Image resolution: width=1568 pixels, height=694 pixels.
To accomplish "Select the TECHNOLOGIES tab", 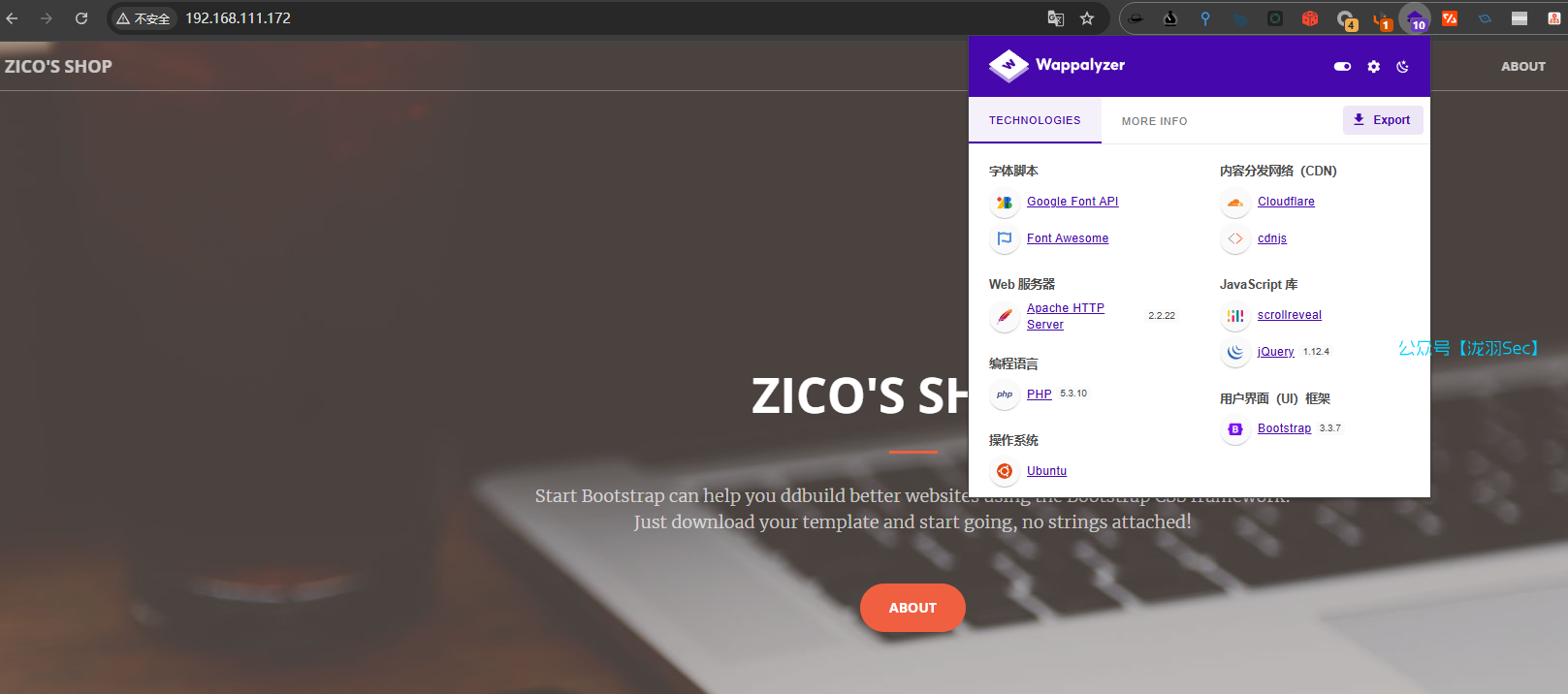I will pyautogui.click(x=1035, y=120).
